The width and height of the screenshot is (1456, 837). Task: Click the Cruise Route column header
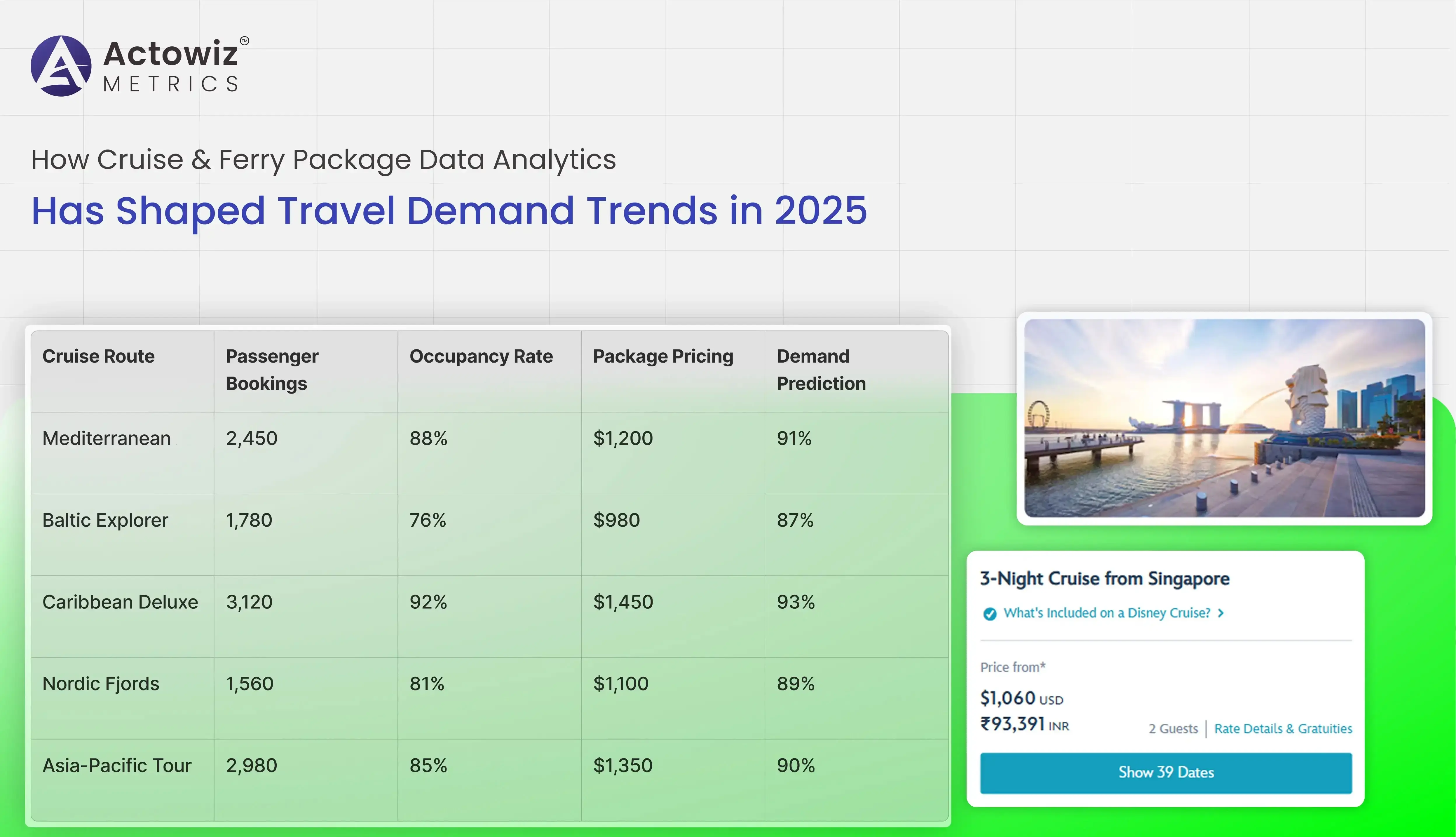pos(98,356)
